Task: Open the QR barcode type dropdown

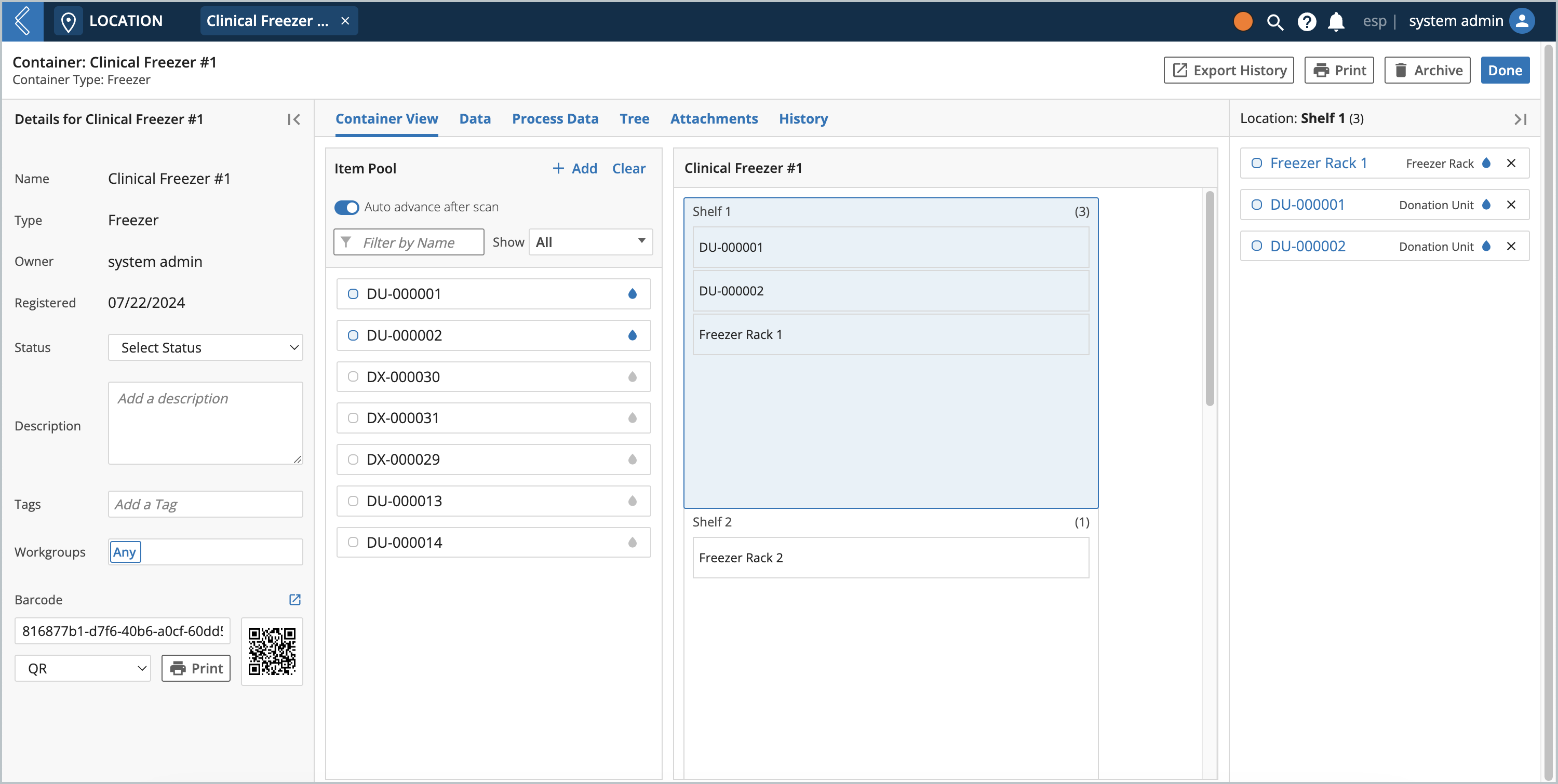Action: (x=83, y=668)
